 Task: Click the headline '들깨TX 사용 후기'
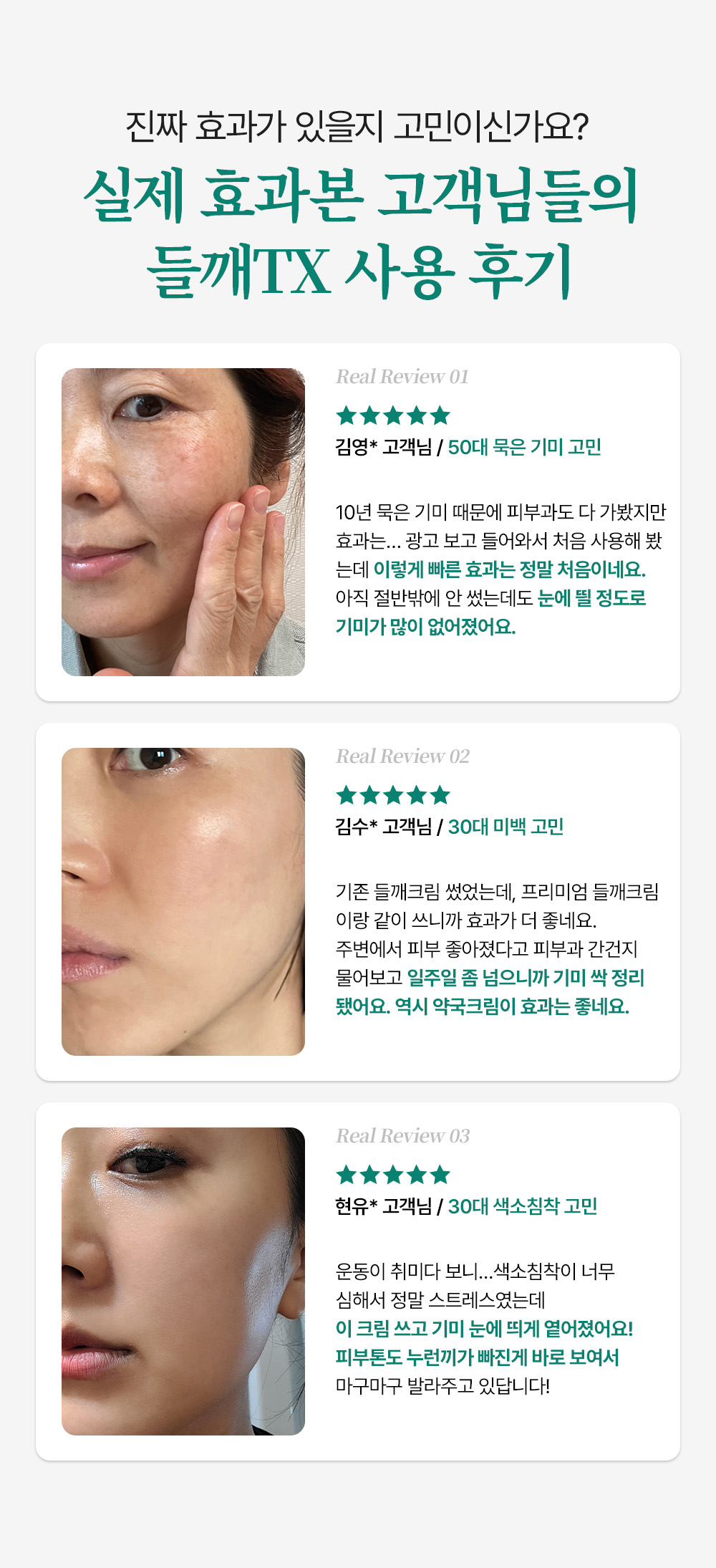tap(359, 271)
